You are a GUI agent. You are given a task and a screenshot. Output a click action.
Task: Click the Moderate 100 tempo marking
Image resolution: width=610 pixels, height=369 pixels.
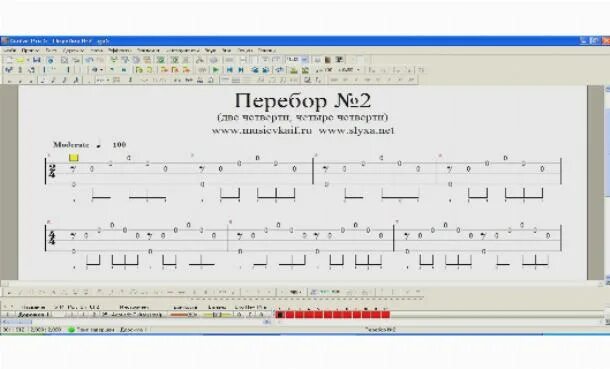pyautogui.click(x=89, y=145)
